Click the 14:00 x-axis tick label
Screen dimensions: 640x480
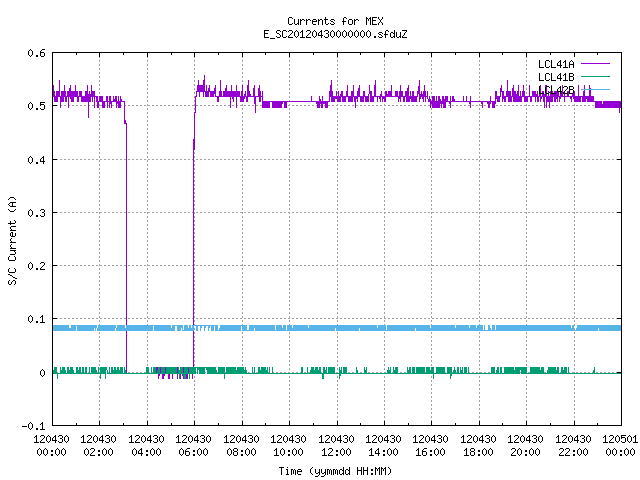point(383,452)
